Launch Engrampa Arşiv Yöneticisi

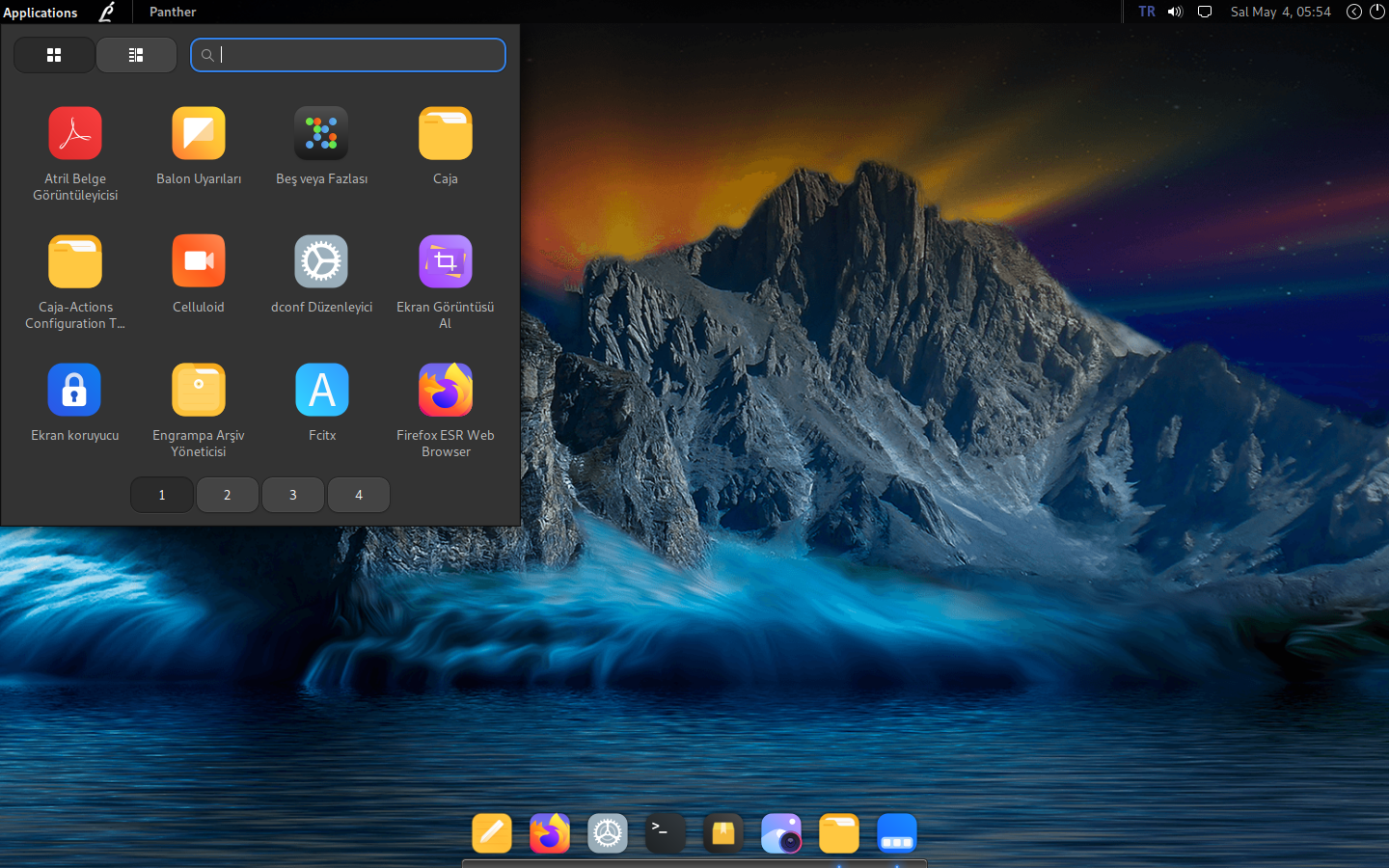click(199, 411)
